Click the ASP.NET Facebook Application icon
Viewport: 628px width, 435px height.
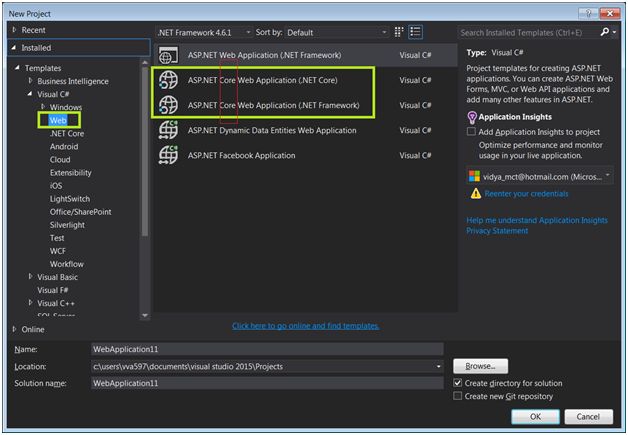(x=168, y=155)
